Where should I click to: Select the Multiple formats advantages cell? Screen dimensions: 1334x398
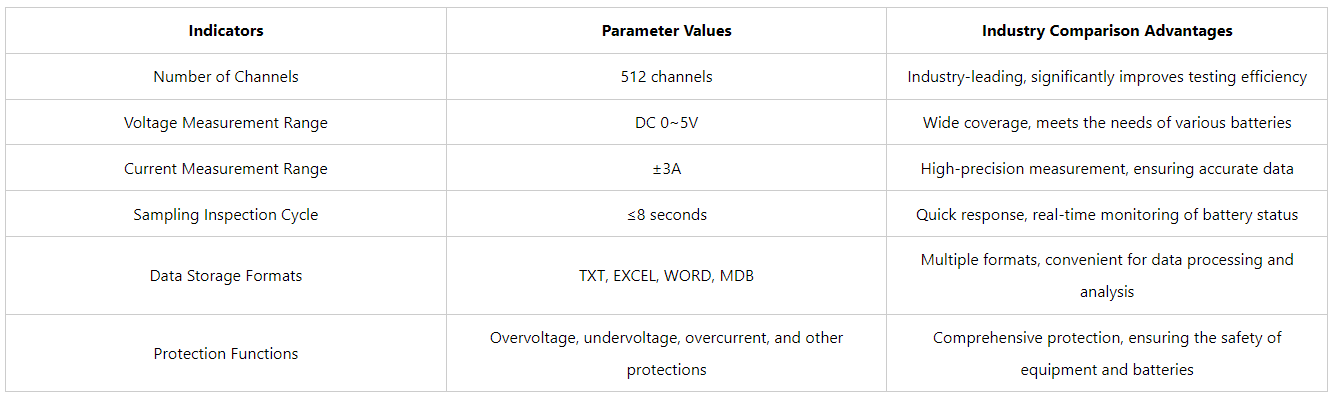(1107, 276)
